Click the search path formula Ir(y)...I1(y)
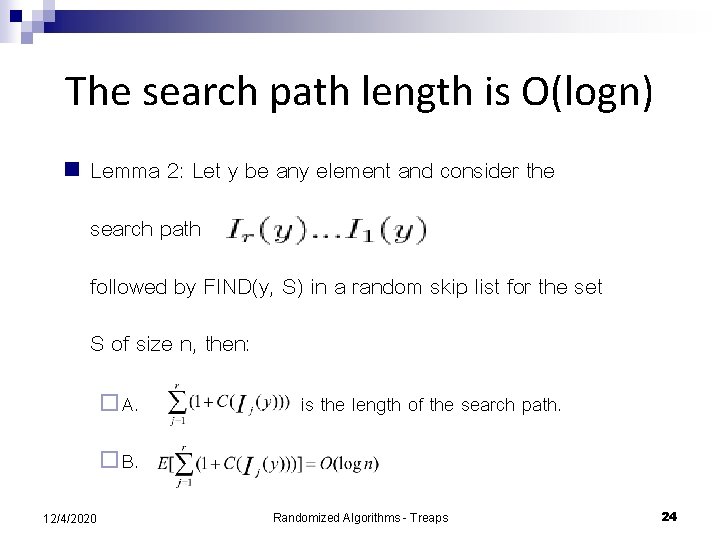 tap(326, 231)
